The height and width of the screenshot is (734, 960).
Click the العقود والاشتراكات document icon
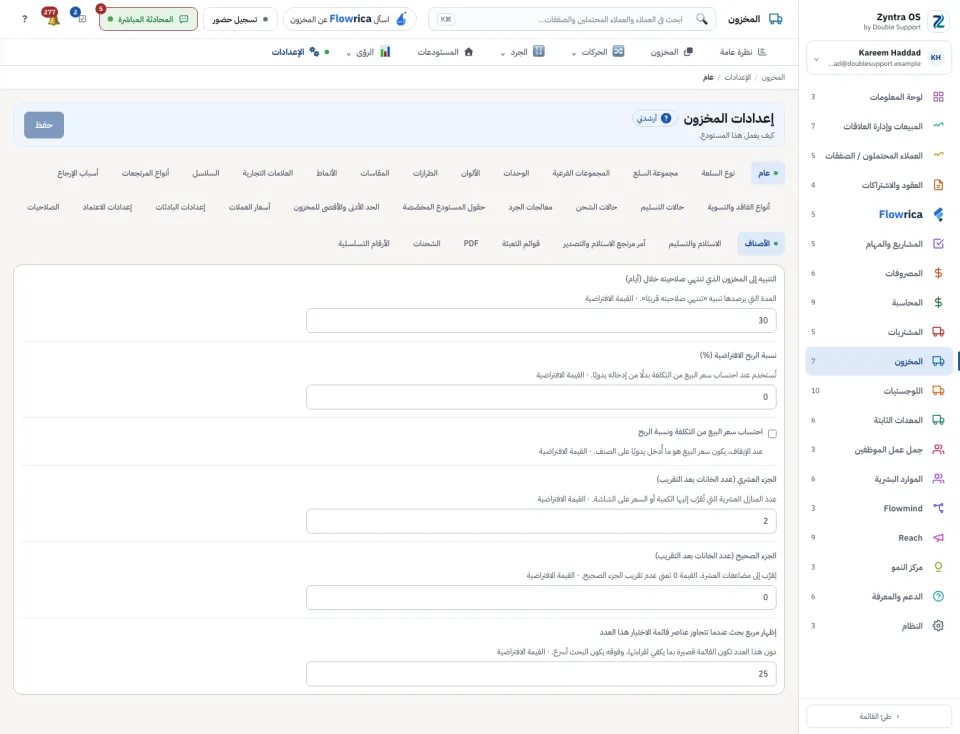[x=938, y=185]
